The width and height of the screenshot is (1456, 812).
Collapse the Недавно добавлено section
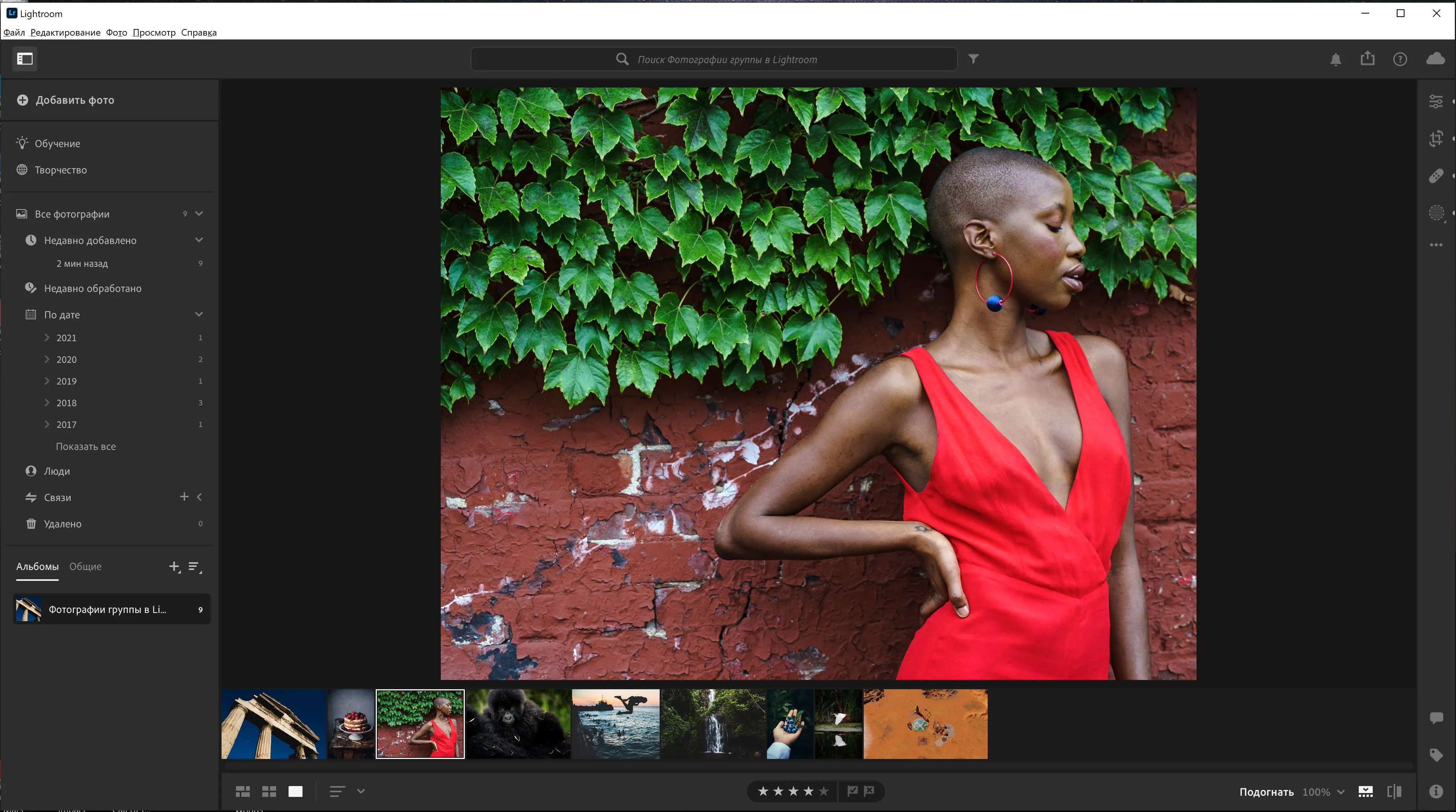198,240
